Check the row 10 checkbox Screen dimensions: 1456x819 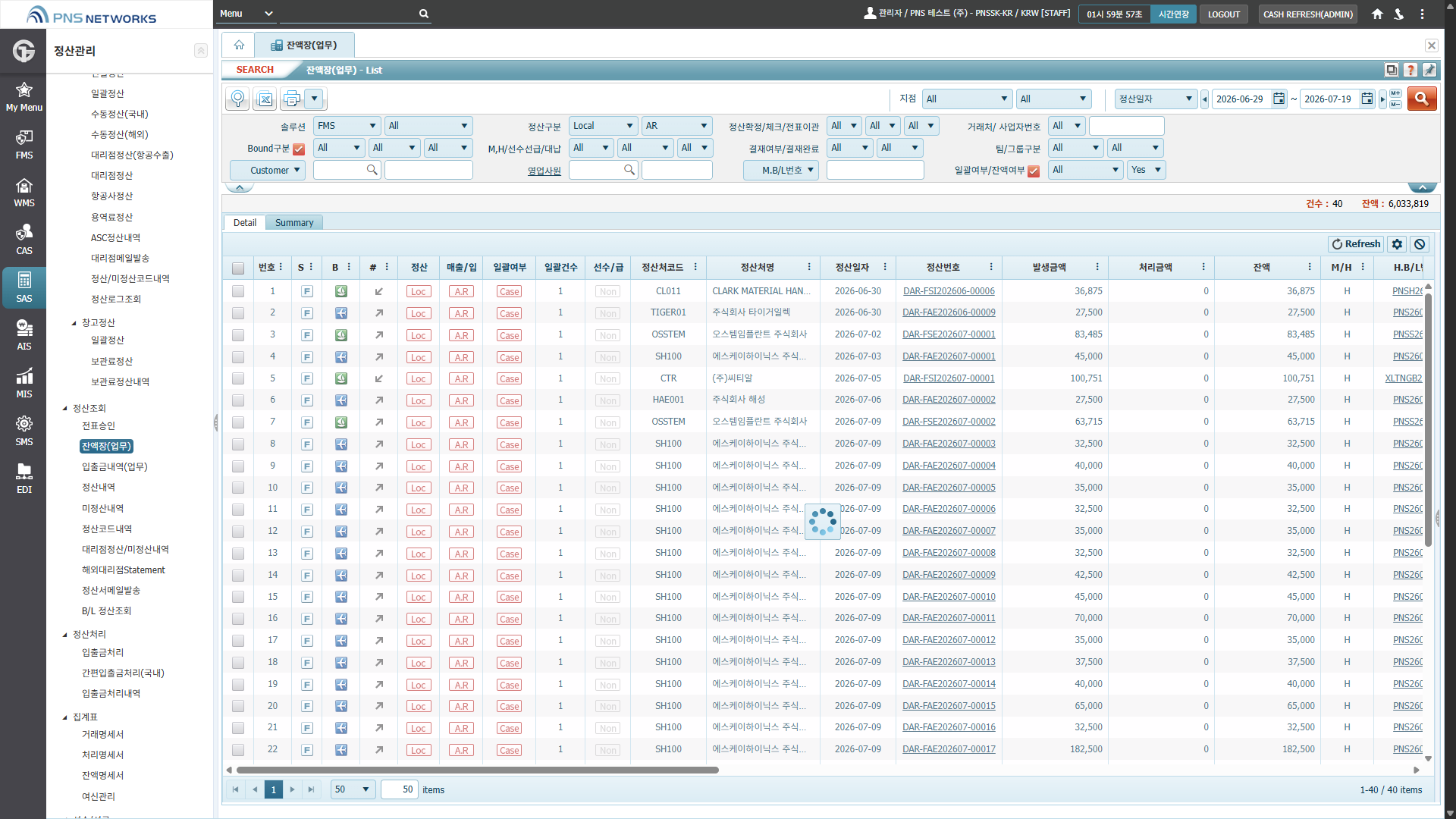click(238, 488)
